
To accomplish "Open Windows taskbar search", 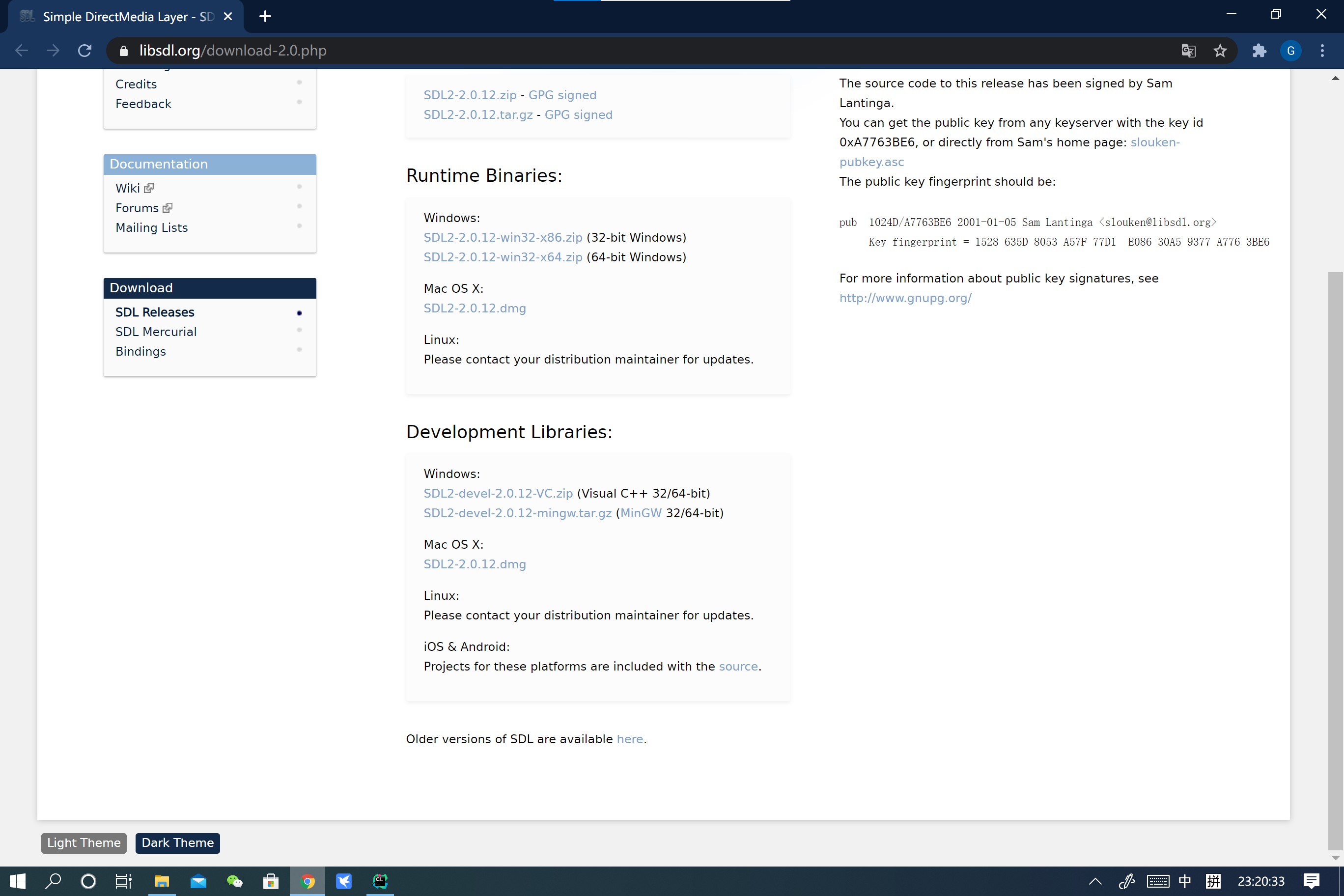I will [53, 881].
